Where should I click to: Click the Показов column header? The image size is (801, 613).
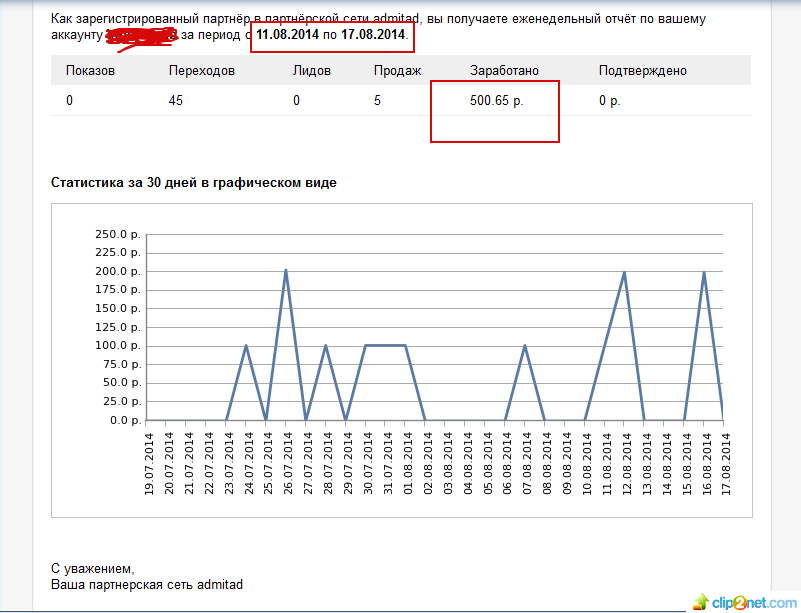90,70
